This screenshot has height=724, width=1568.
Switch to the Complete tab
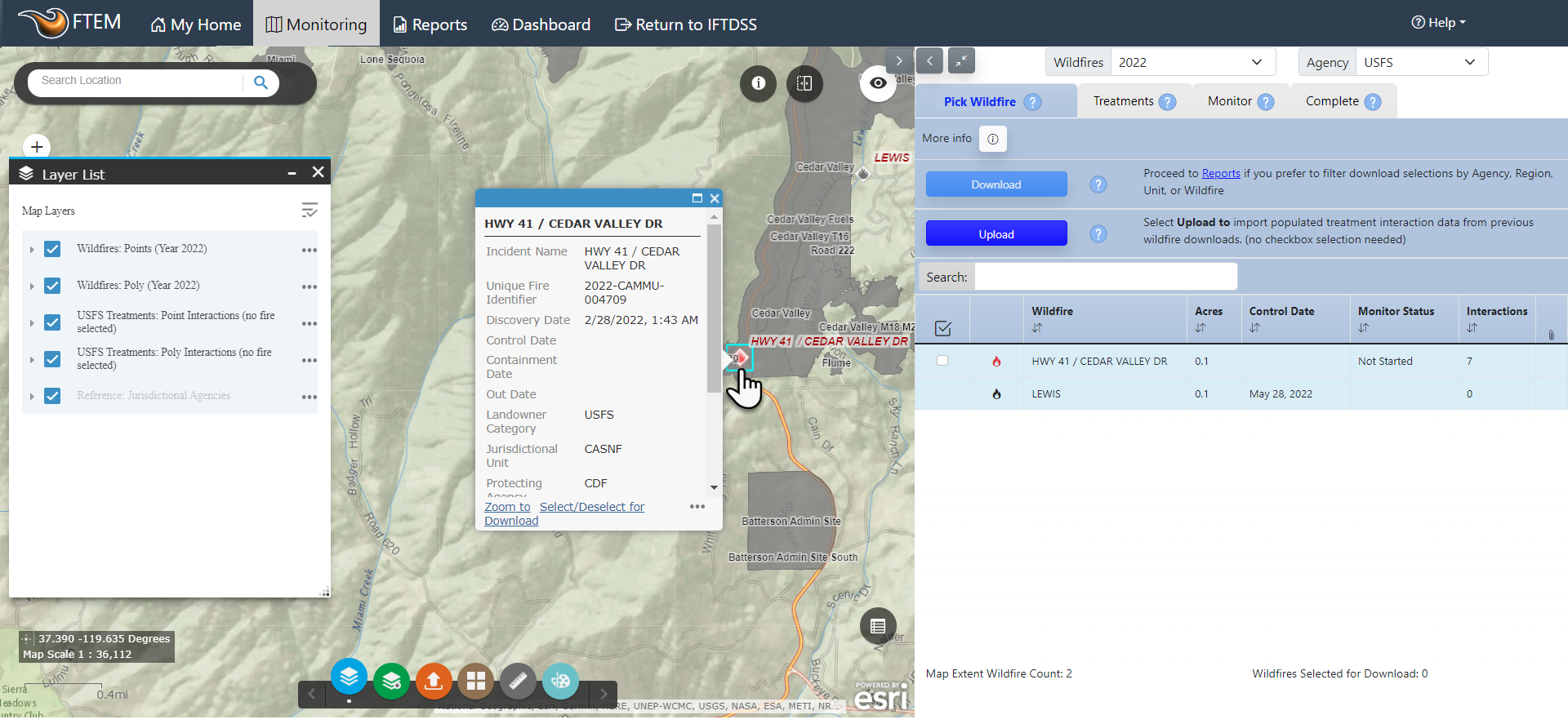pyautogui.click(x=1343, y=101)
